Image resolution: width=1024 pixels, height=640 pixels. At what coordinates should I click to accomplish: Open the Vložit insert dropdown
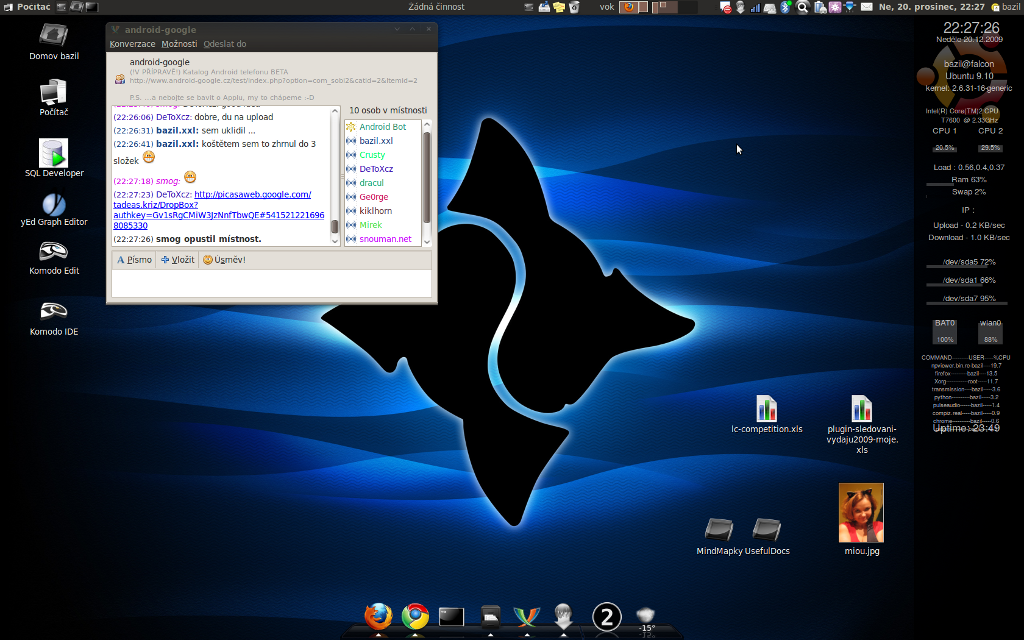[178, 260]
